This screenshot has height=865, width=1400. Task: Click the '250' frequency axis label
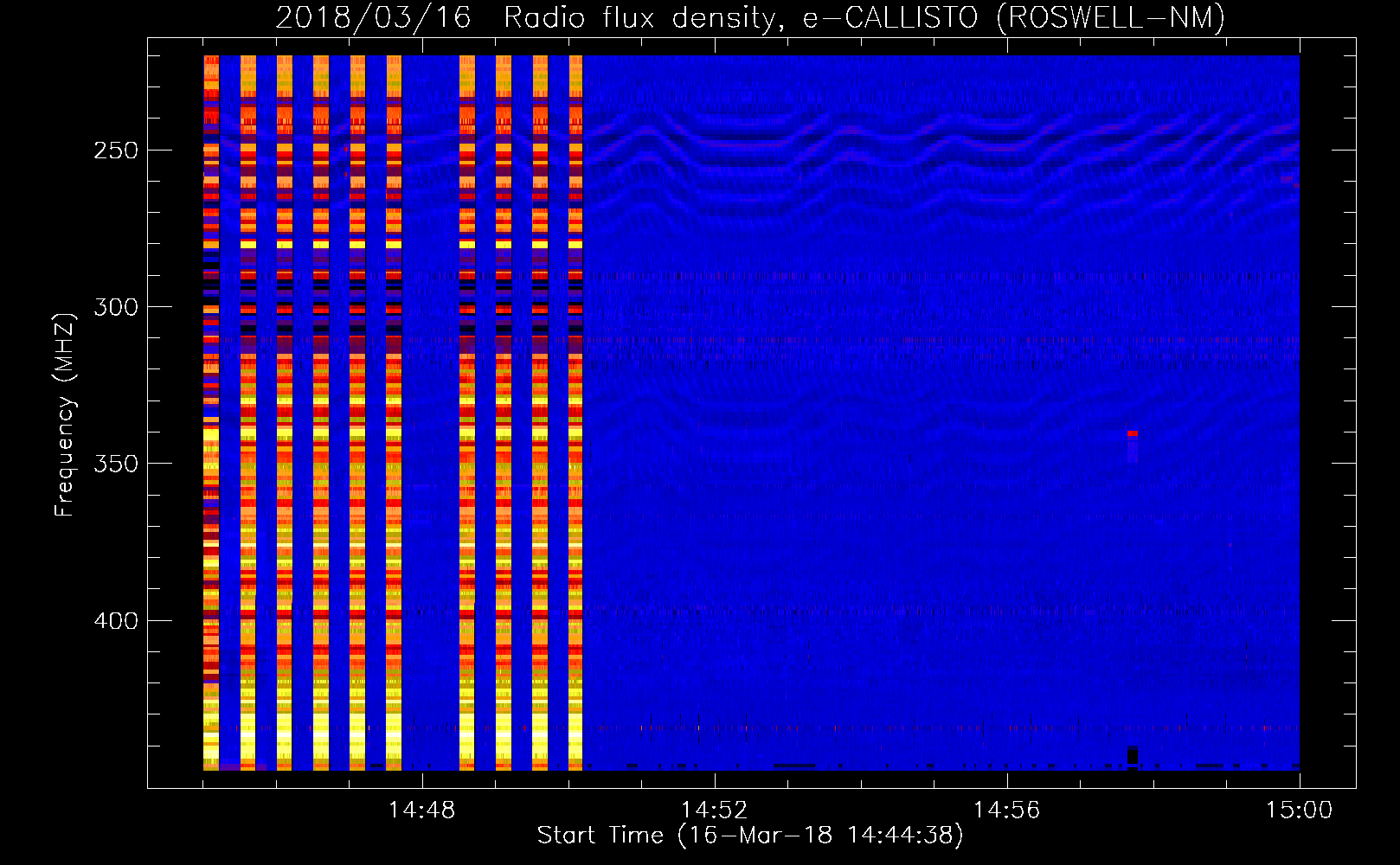pos(116,151)
